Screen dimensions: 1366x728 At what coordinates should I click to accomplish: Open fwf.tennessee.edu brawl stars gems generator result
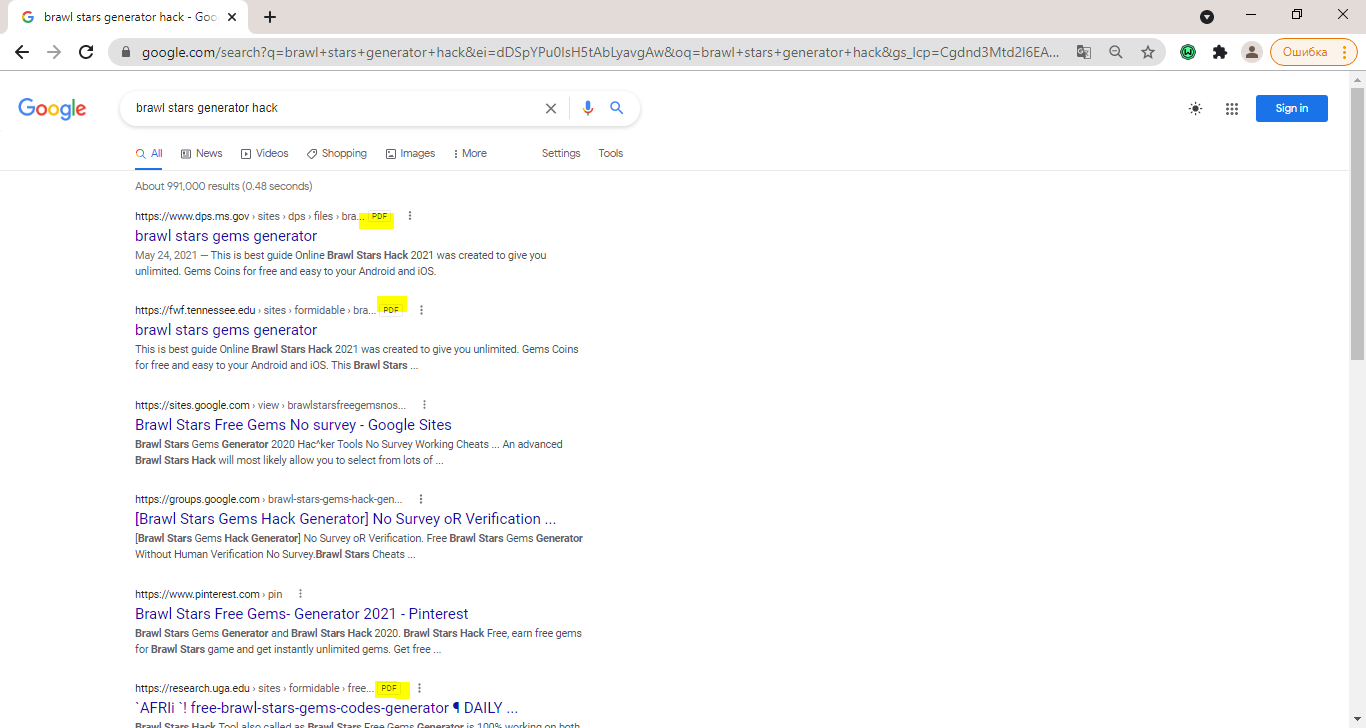point(226,330)
